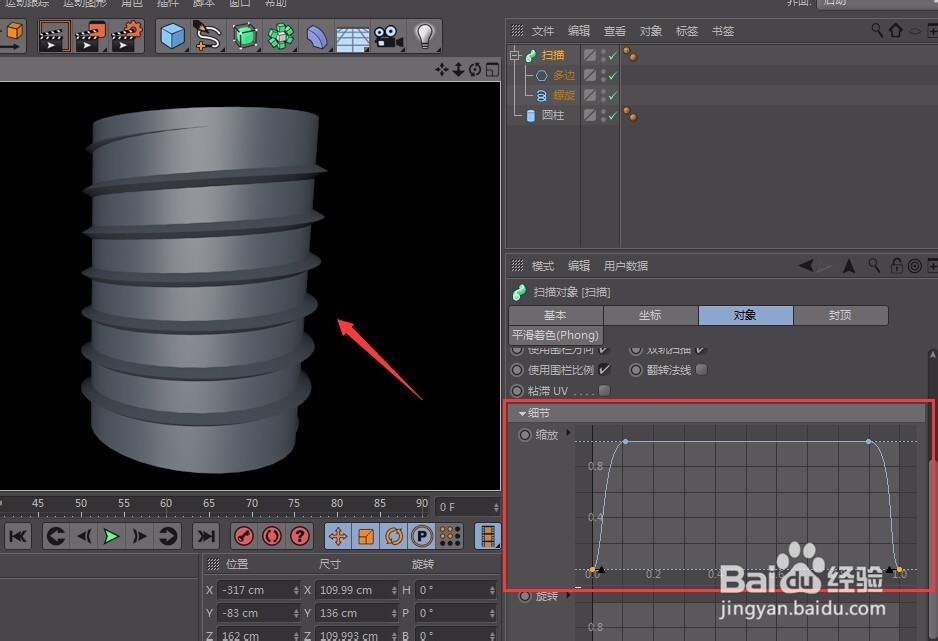Viewport: 938px width, 641px height.
Task: Collapse the 扫描 object tree
Action: tap(515, 56)
